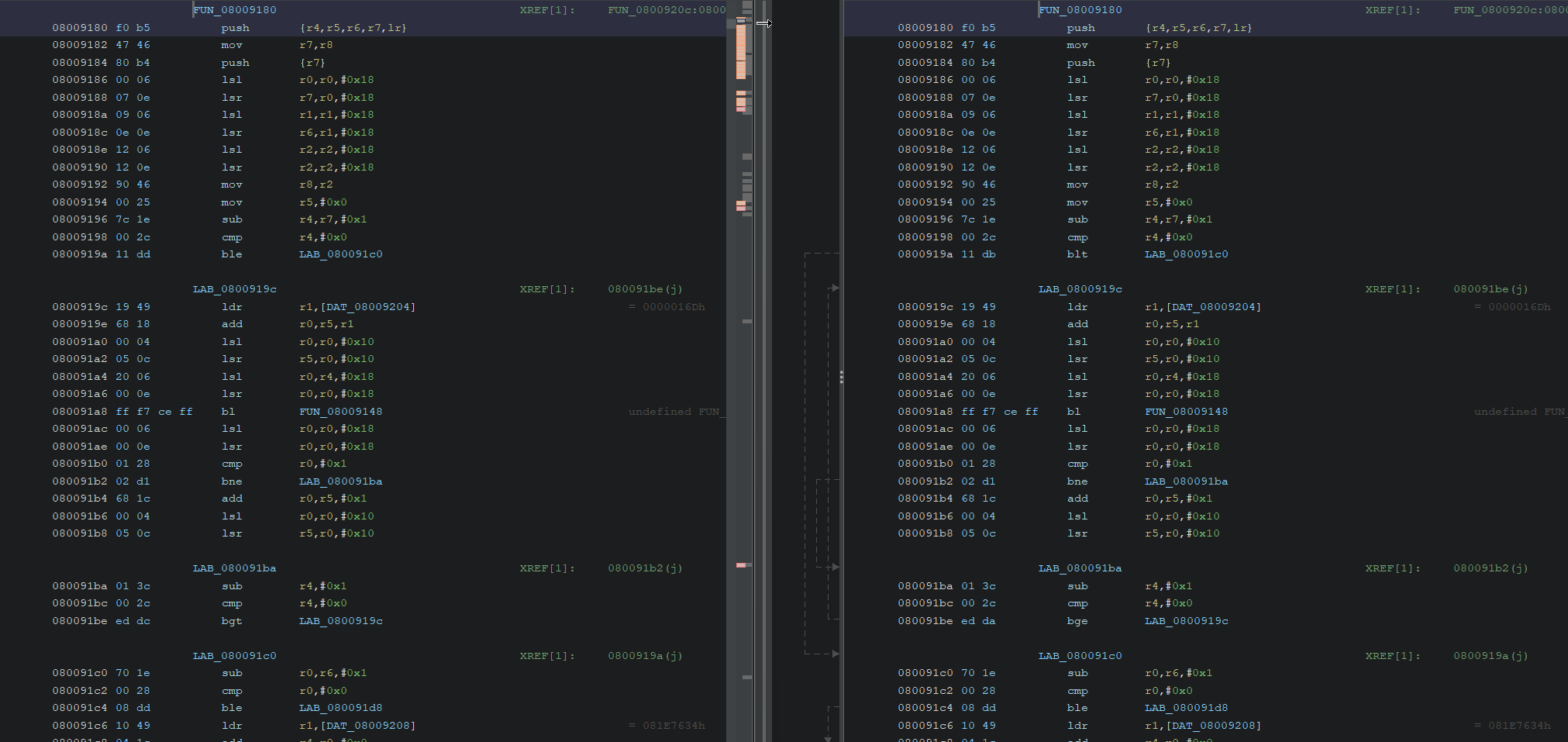Follow XREF FUN_0800920c in left listing
This screenshot has height=742, width=1568.
click(667, 10)
